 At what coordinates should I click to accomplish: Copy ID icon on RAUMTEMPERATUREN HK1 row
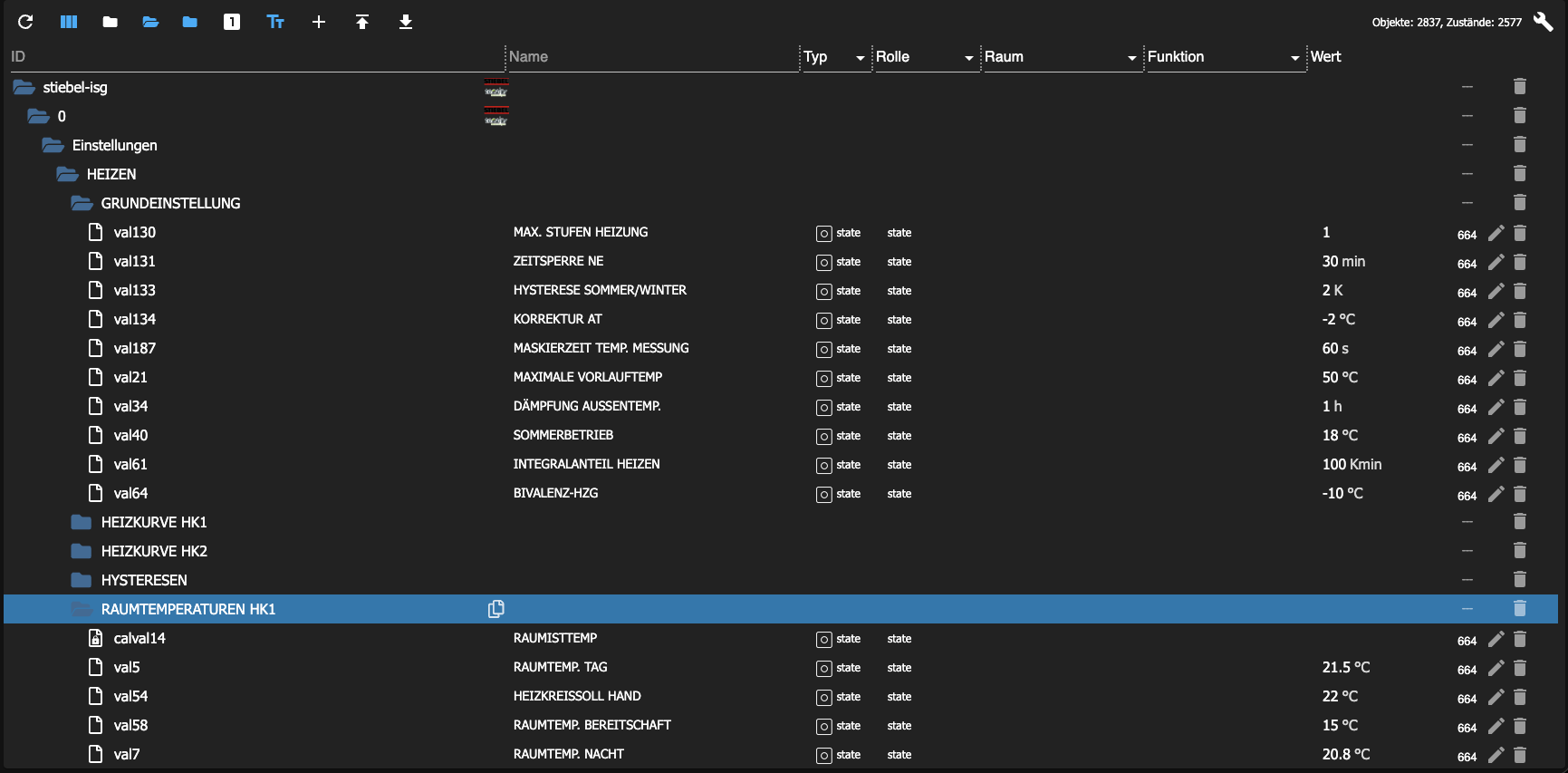(495, 609)
